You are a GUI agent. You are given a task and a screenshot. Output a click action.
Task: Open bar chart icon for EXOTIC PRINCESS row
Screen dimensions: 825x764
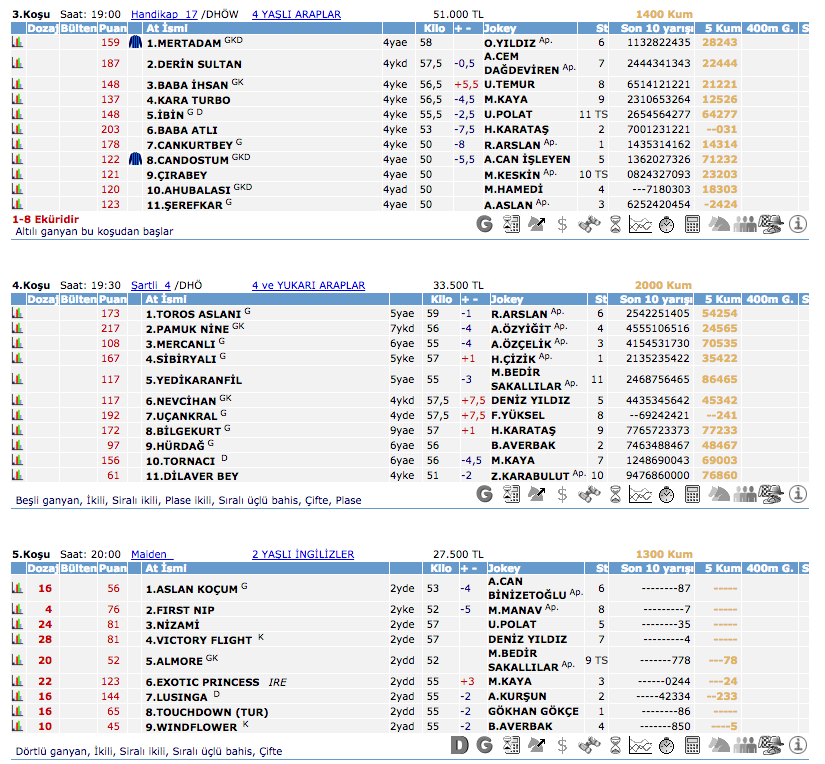click(x=17, y=681)
